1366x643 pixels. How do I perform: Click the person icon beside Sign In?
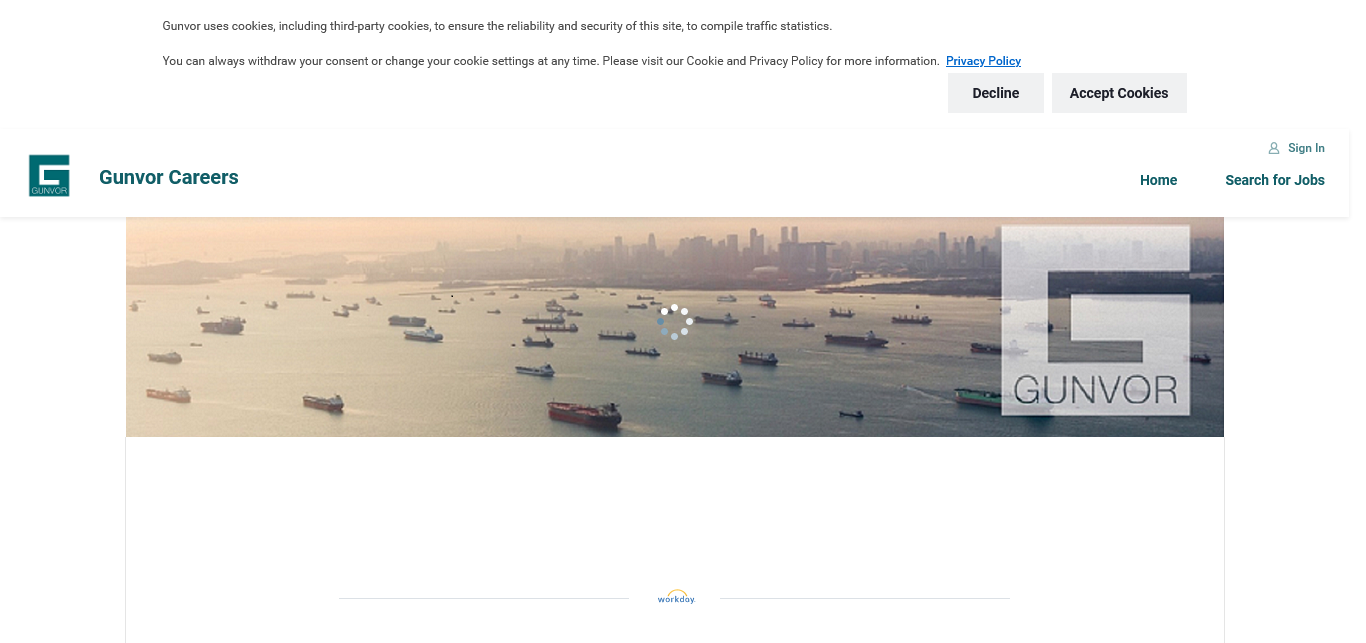[1274, 148]
